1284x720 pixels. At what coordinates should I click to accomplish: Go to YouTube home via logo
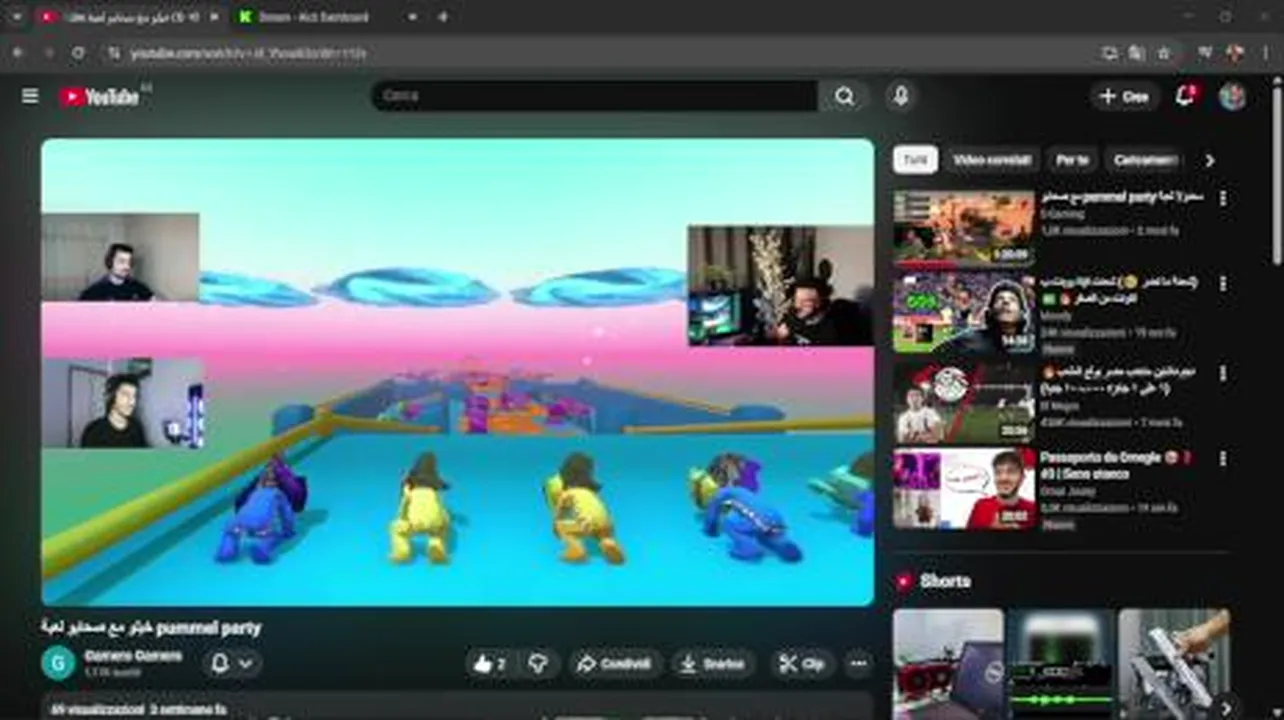pyautogui.click(x=99, y=96)
